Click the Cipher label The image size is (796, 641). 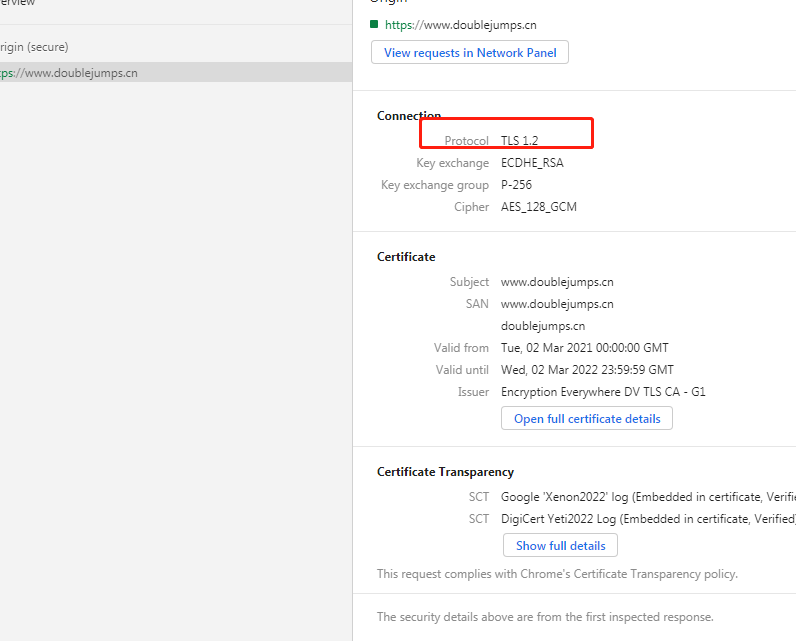point(471,207)
